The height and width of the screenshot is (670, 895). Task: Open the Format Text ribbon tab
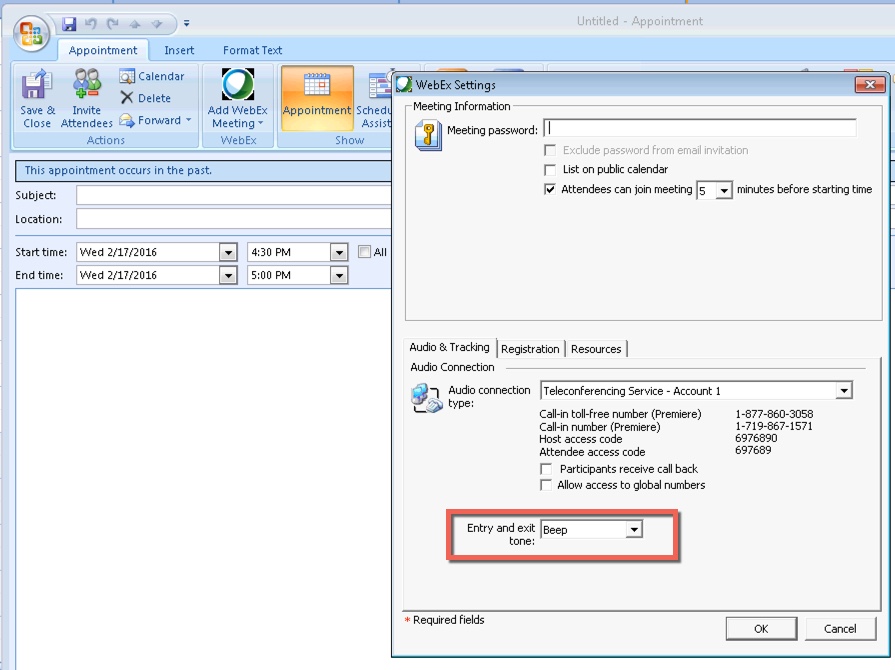click(x=252, y=50)
